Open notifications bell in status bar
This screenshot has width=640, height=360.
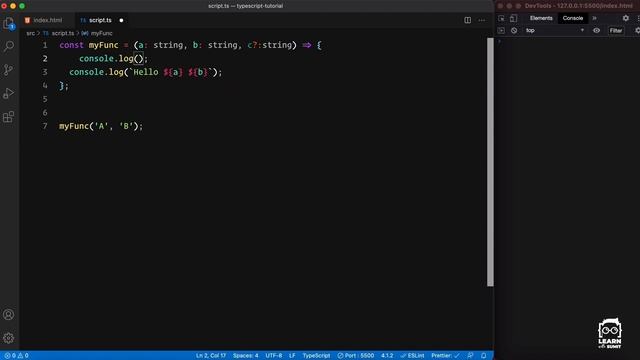(484, 356)
